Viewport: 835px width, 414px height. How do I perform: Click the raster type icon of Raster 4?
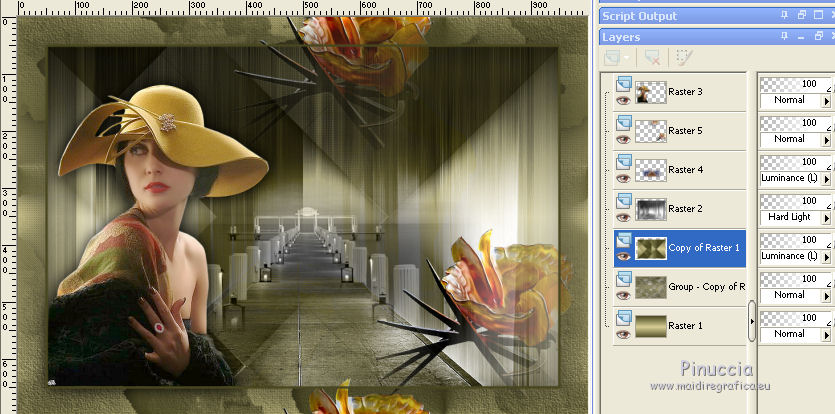[x=624, y=162]
